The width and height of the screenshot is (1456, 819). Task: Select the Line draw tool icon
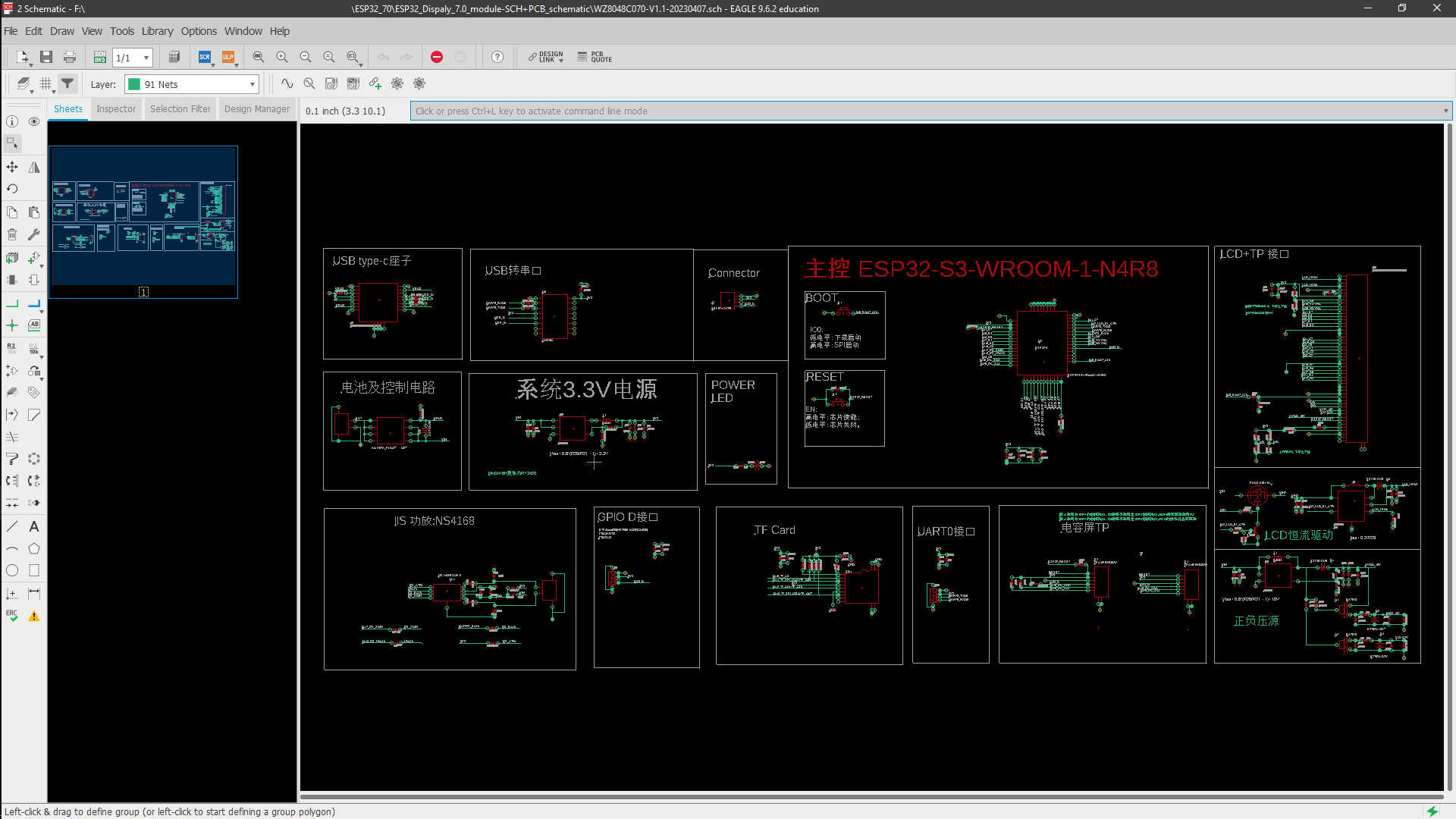[x=12, y=526]
